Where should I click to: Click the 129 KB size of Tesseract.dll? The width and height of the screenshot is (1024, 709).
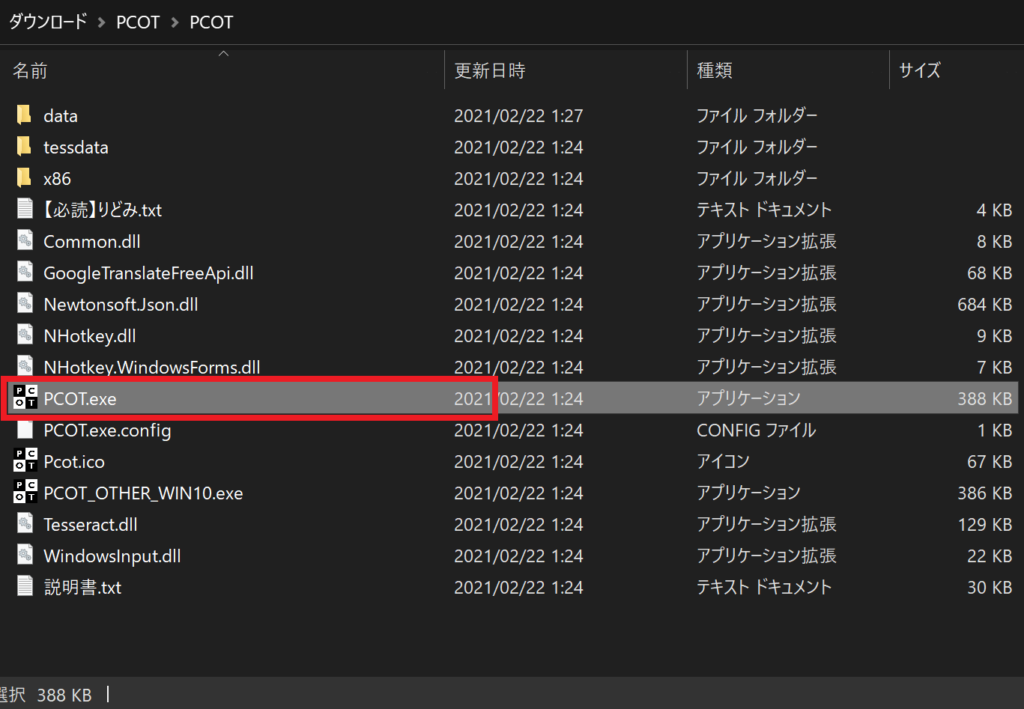tap(985, 524)
